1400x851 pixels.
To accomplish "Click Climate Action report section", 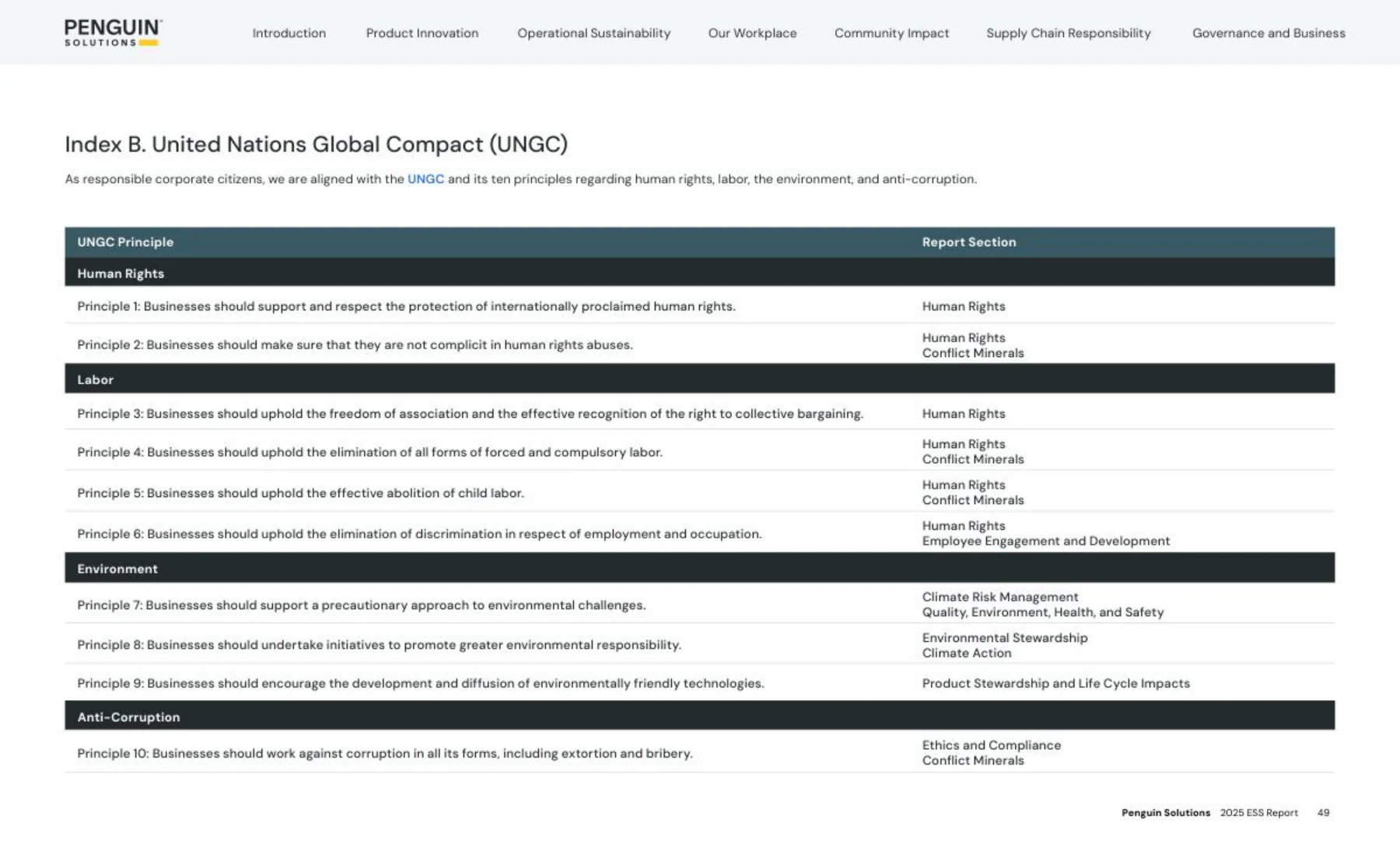I will click(967, 653).
